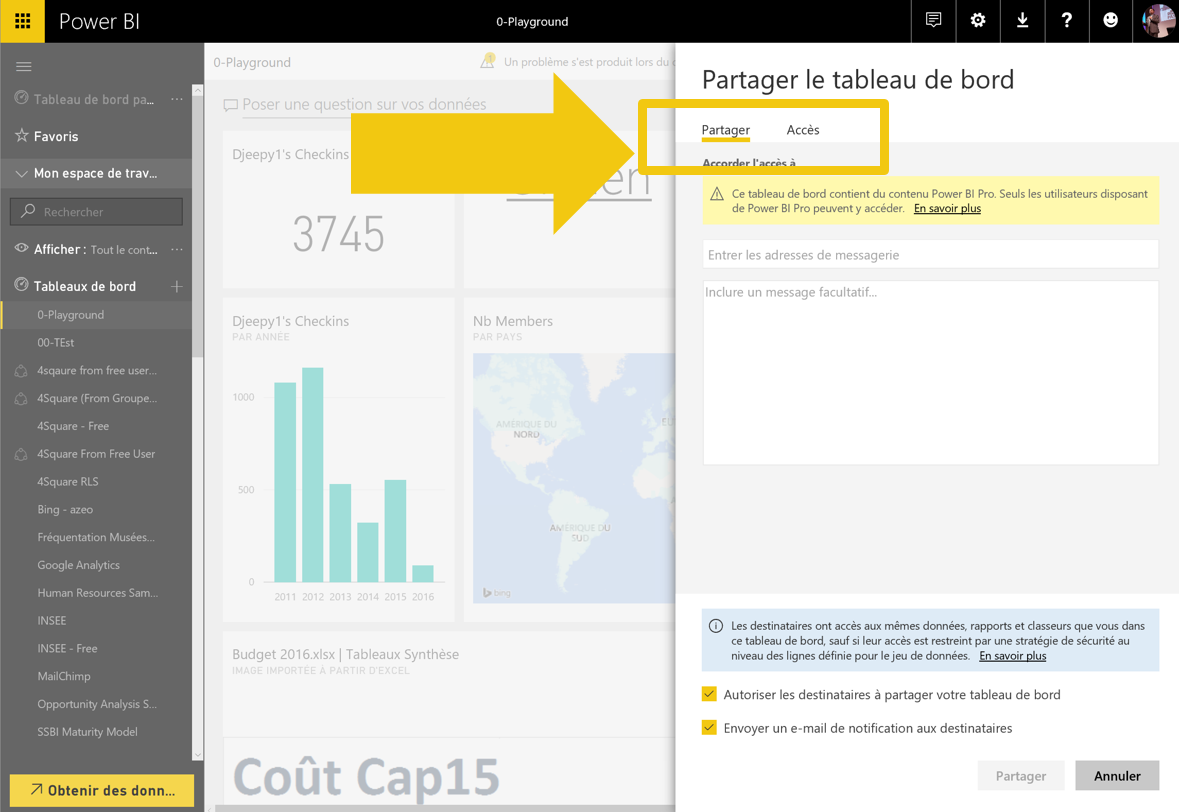Image resolution: width=1179 pixels, height=812 pixels.
Task: Open the help question mark icon
Action: tap(1066, 21)
